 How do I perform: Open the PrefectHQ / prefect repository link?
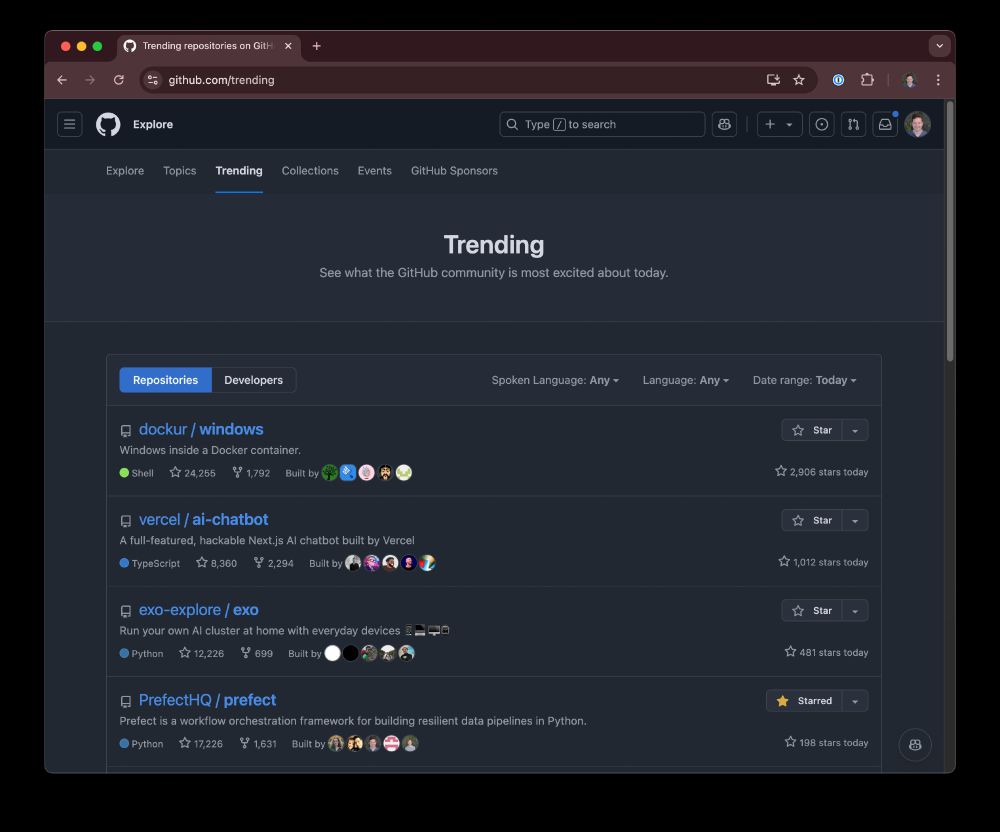click(x=207, y=700)
